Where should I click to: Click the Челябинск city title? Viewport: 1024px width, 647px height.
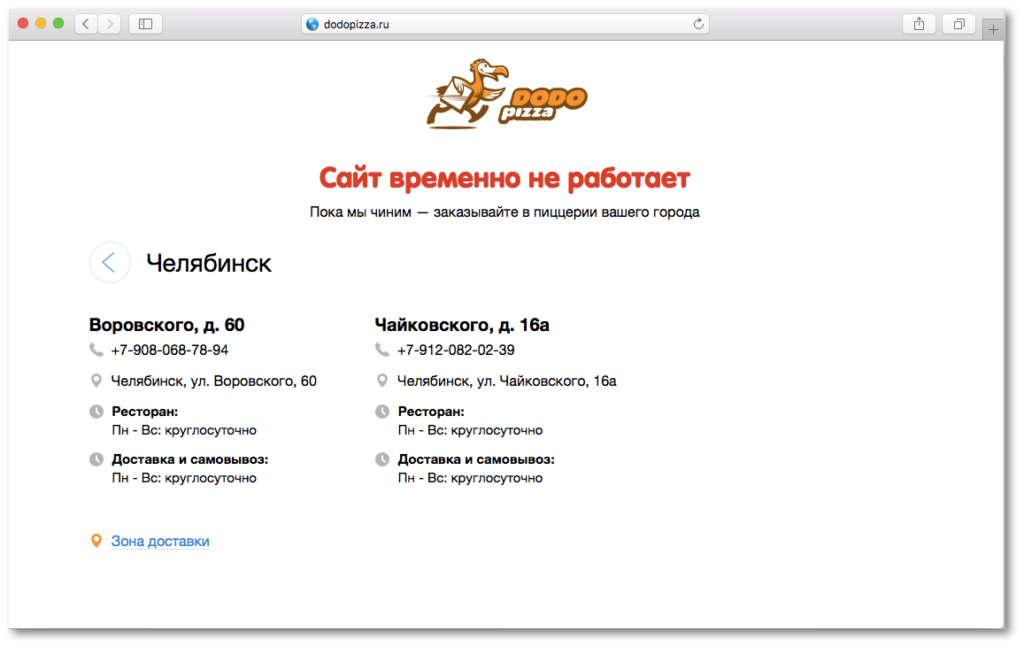(209, 263)
